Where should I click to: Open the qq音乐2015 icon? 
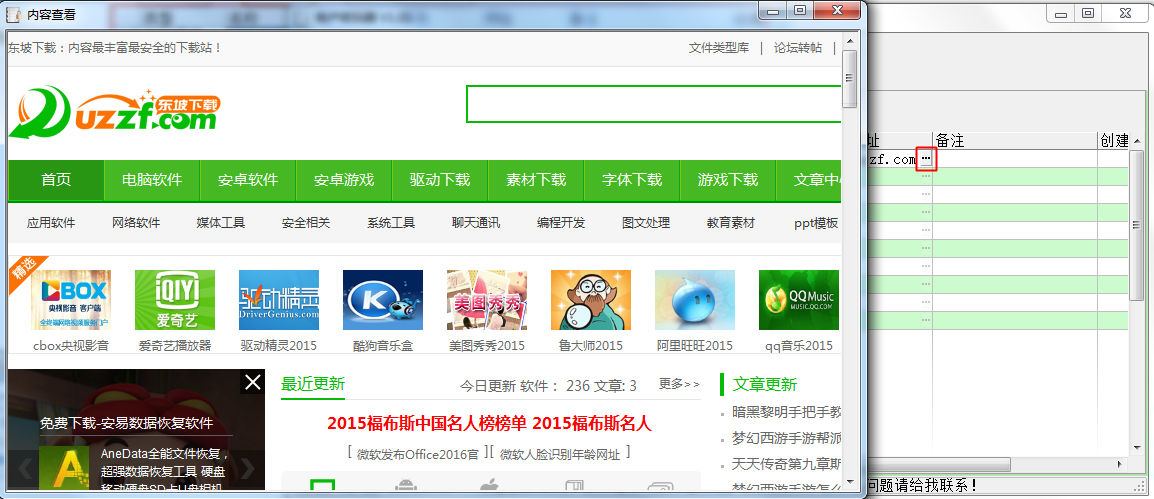pos(799,300)
